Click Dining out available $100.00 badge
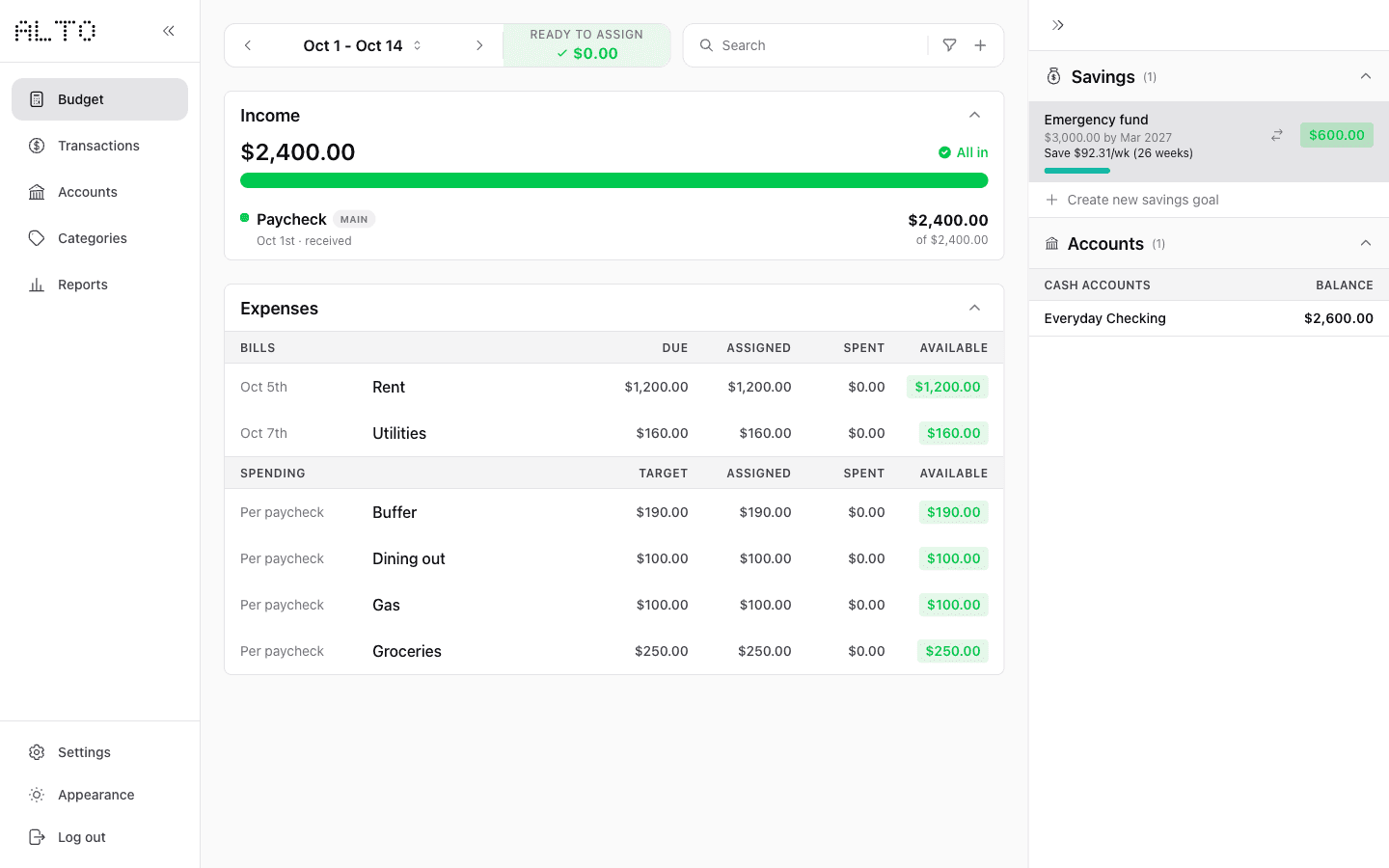This screenshot has width=1389, height=868. coord(953,558)
